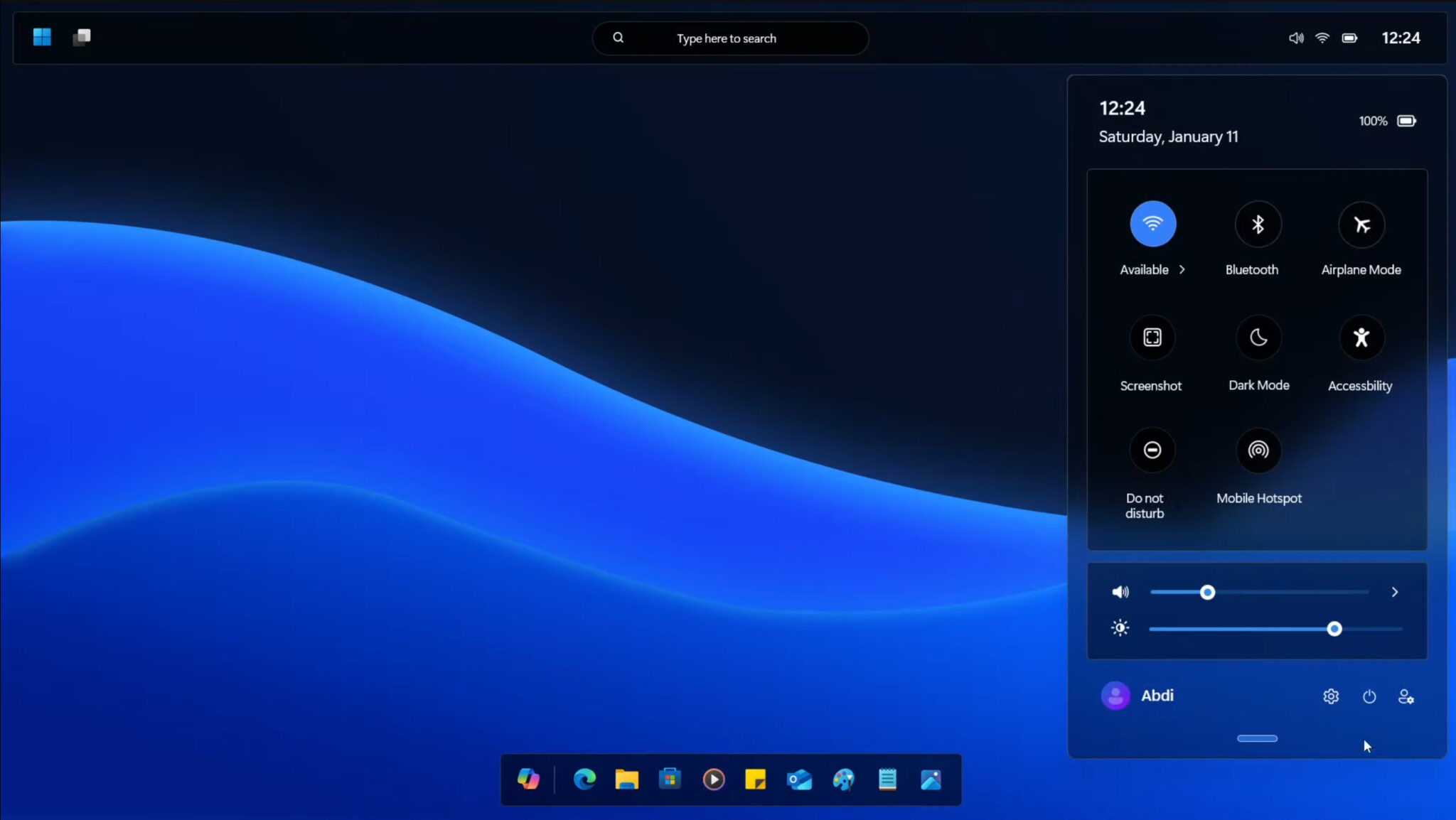The height and width of the screenshot is (820, 1456).
Task: Enable Airplane Mode
Action: pos(1361,224)
